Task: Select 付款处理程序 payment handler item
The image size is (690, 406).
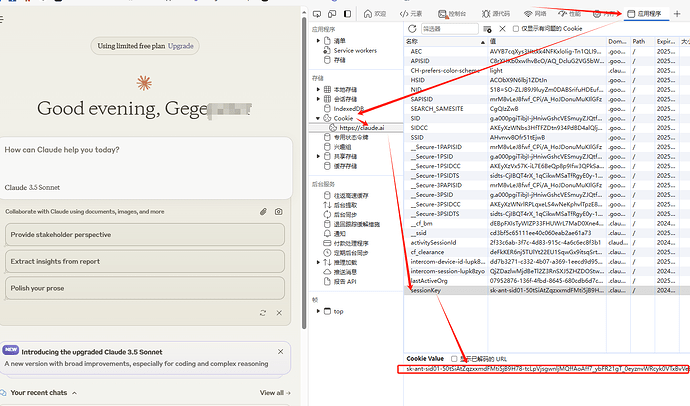Action: 346,243
